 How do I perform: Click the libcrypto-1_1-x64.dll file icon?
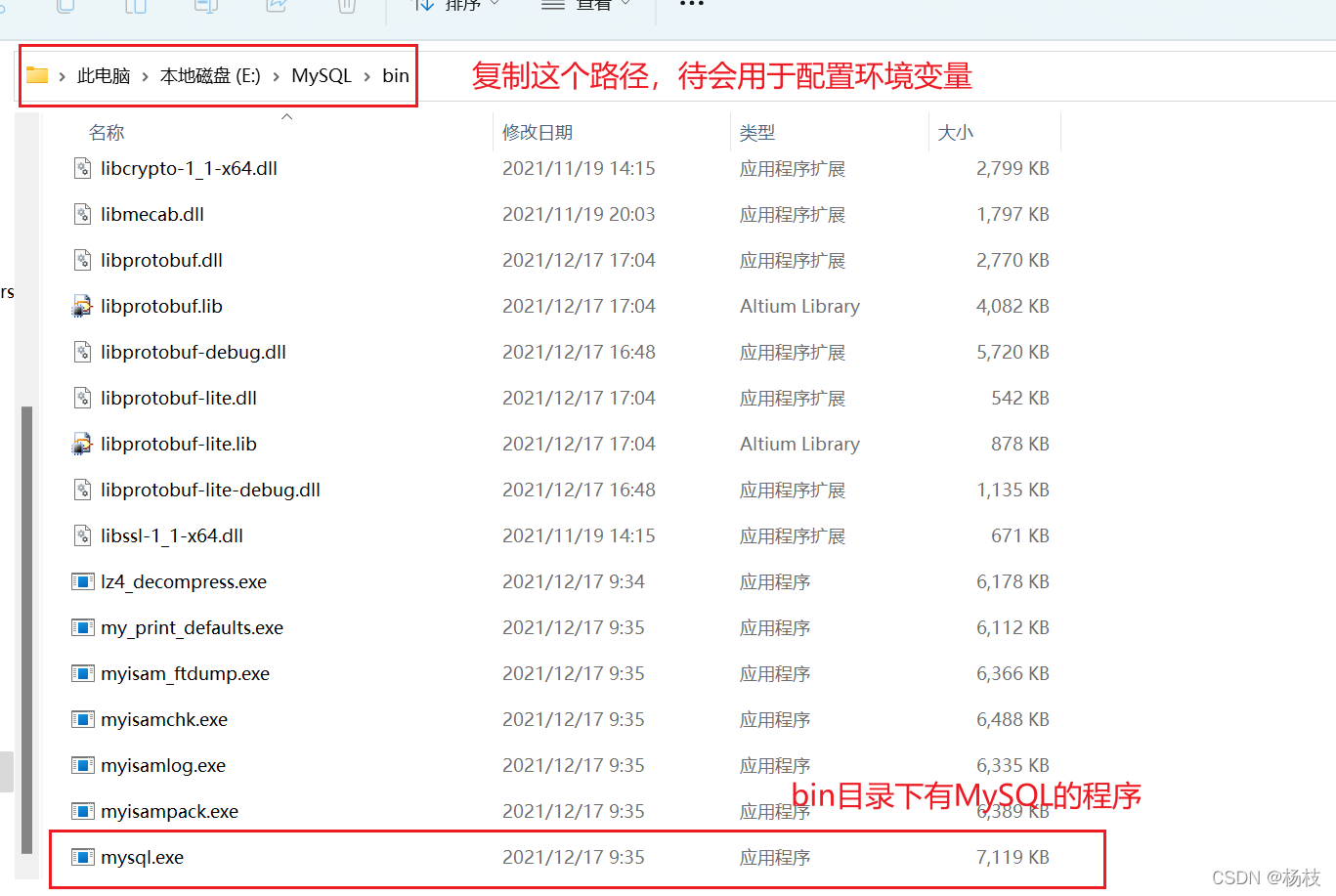(x=83, y=169)
